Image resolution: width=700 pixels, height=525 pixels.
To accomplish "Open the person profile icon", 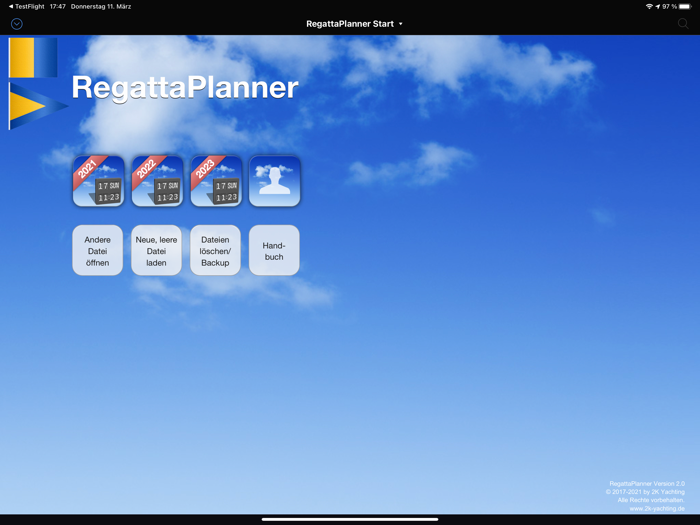I will [x=275, y=181].
